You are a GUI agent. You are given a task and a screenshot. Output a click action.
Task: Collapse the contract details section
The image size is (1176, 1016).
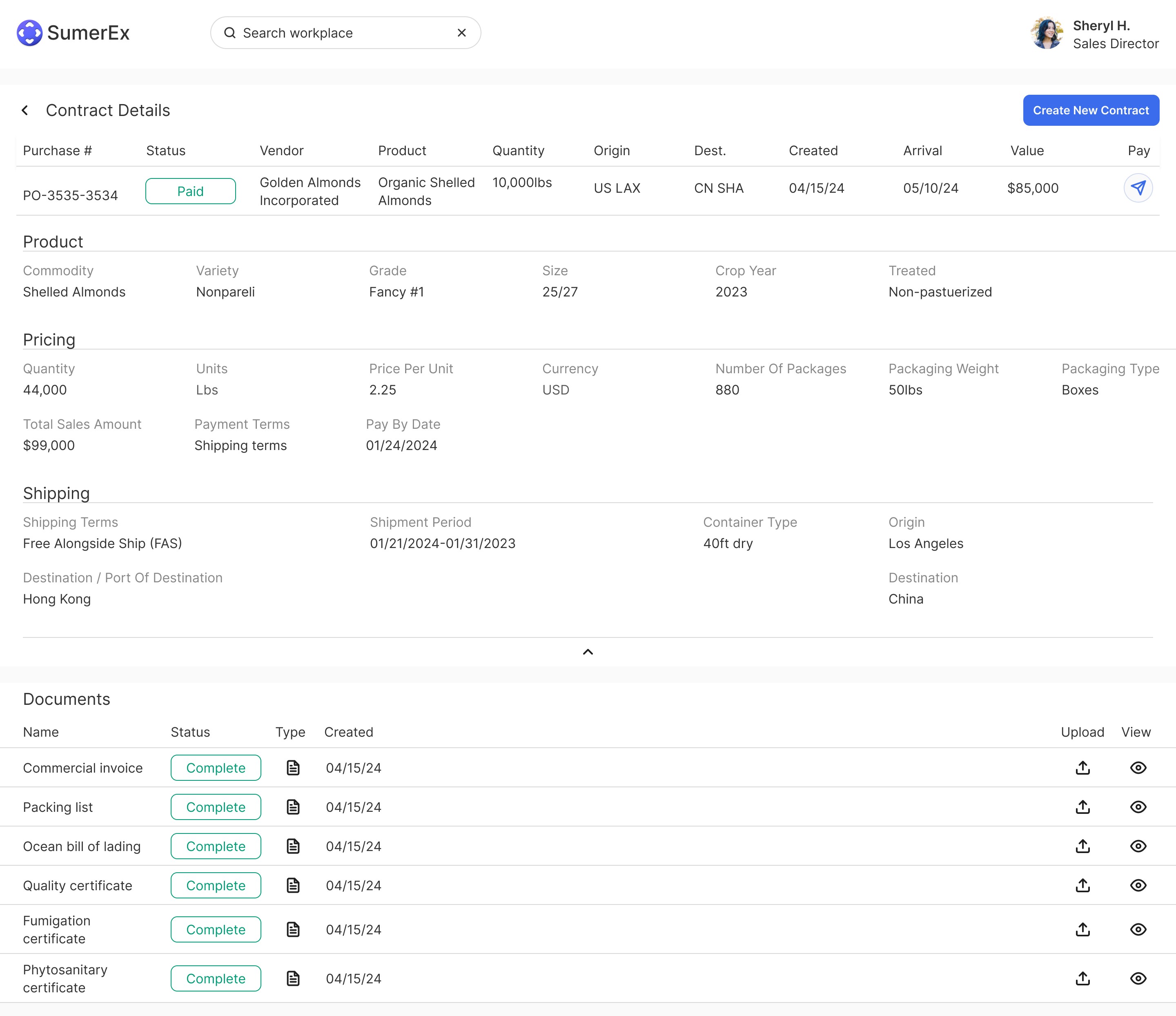click(x=588, y=652)
